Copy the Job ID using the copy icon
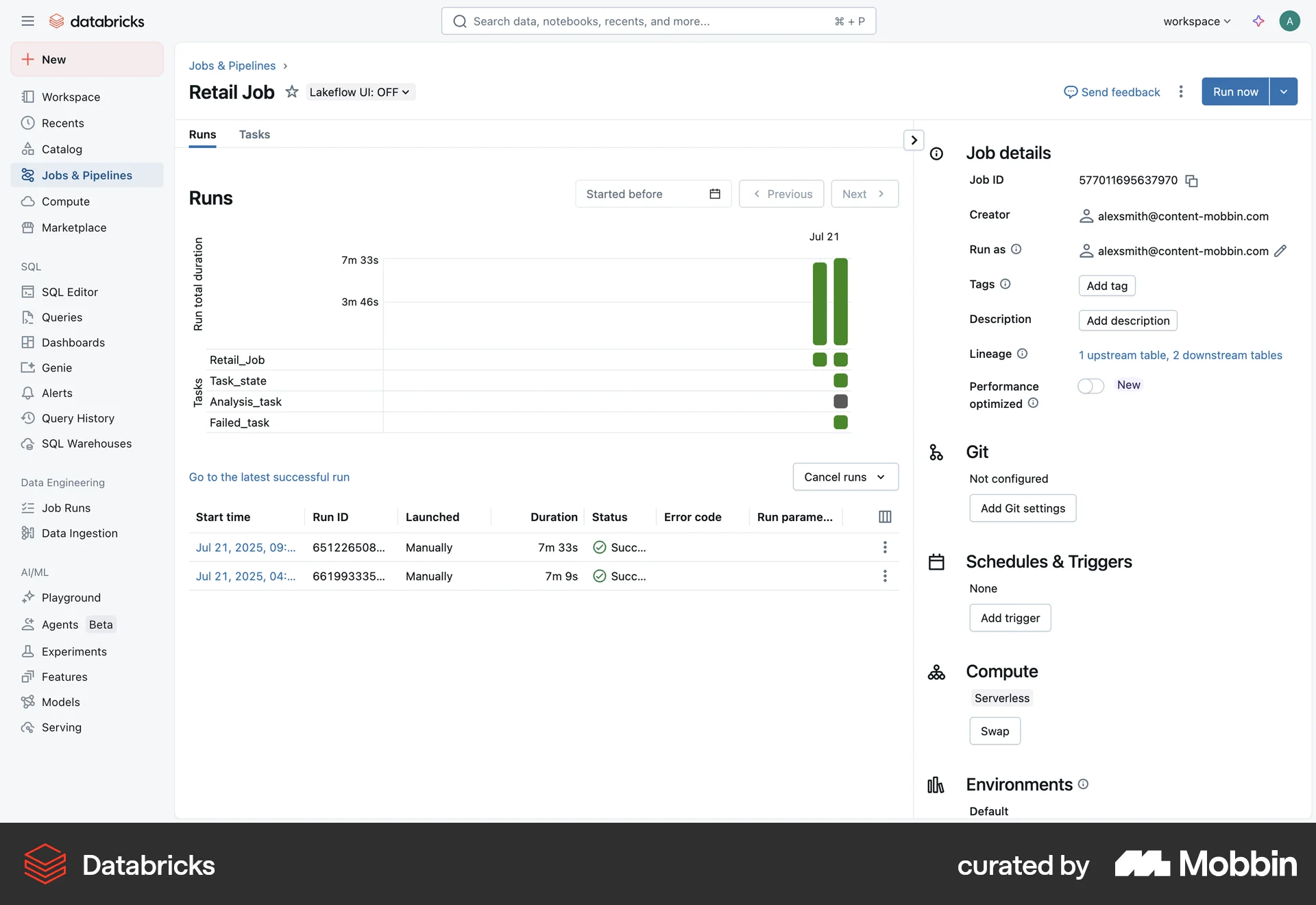Image resolution: width=1316 pixels, height=905 pixels. (1192, 180)
